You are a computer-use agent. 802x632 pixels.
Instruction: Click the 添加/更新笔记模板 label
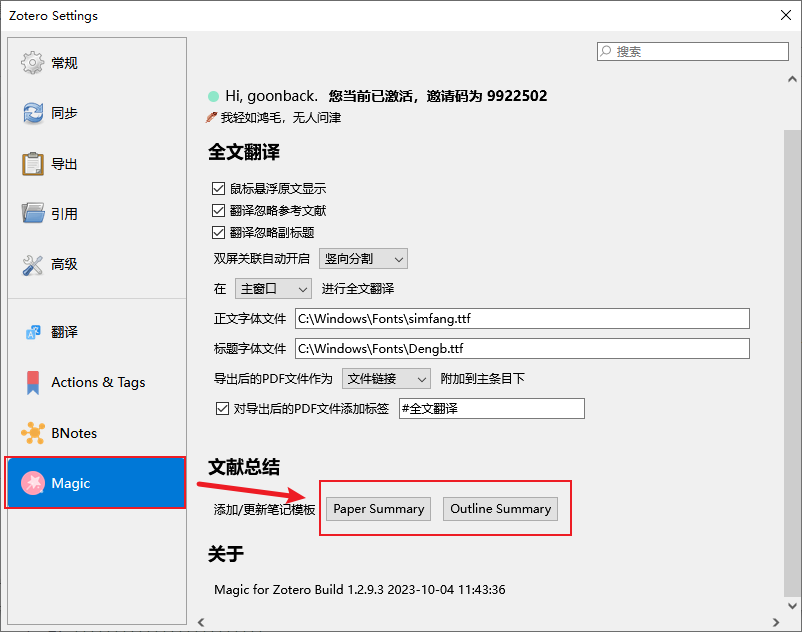pyautogui.click(x=264, y=510)
